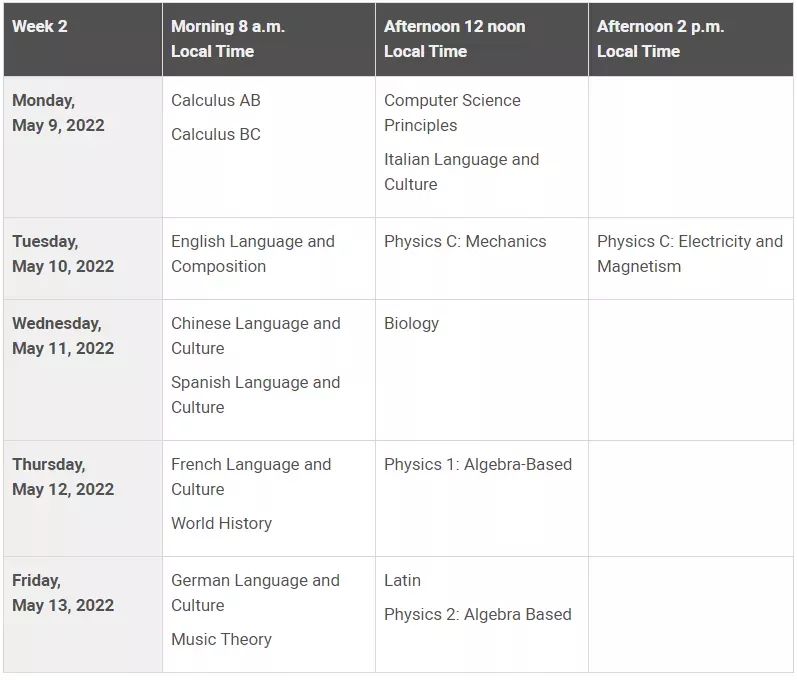
Task: Select the World History exam entry
Action: tap(221, 523)
